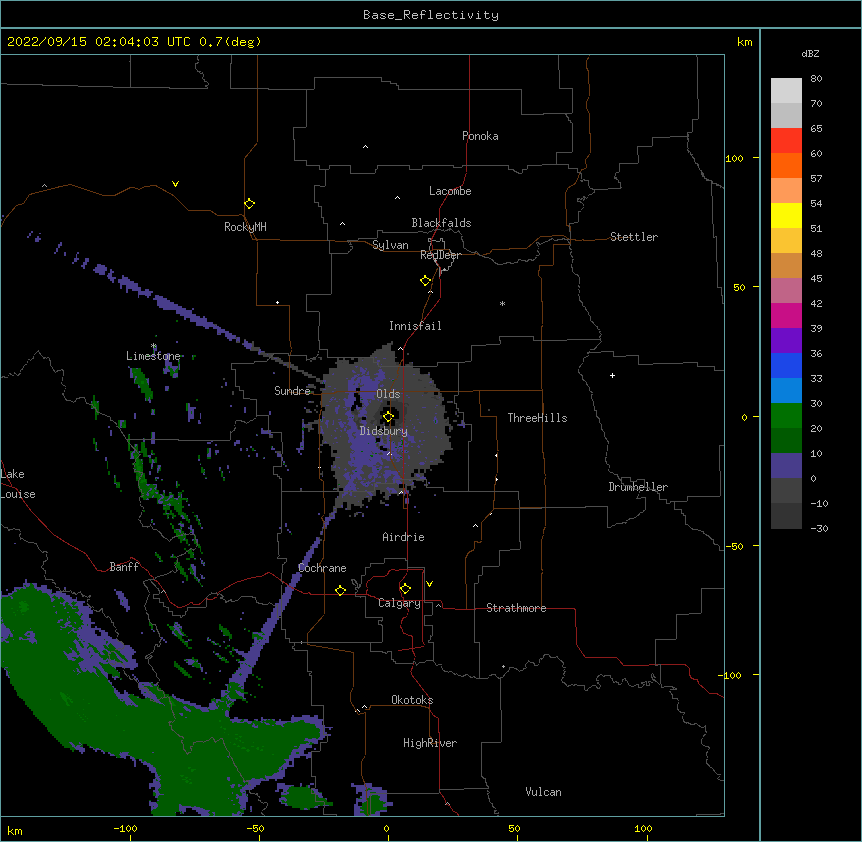
Task: Click the Lake Louise label
Action: coord(18,484)
